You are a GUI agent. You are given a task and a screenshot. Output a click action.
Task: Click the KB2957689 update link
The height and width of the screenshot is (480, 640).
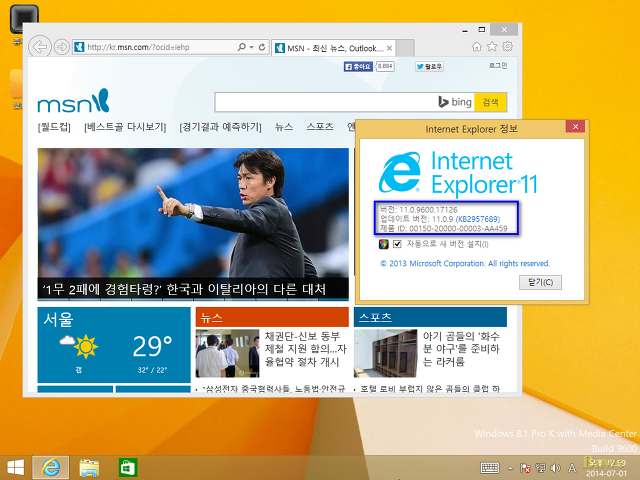click(478, 219)
